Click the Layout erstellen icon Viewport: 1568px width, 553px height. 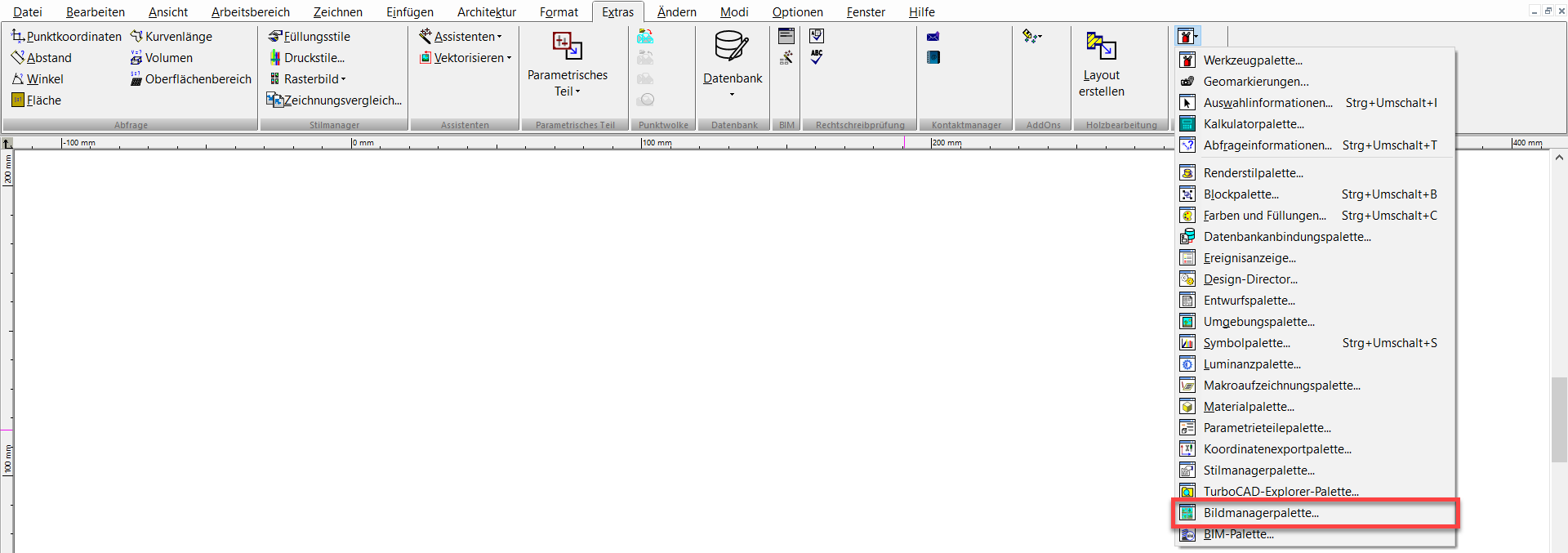click(1101, 47)
